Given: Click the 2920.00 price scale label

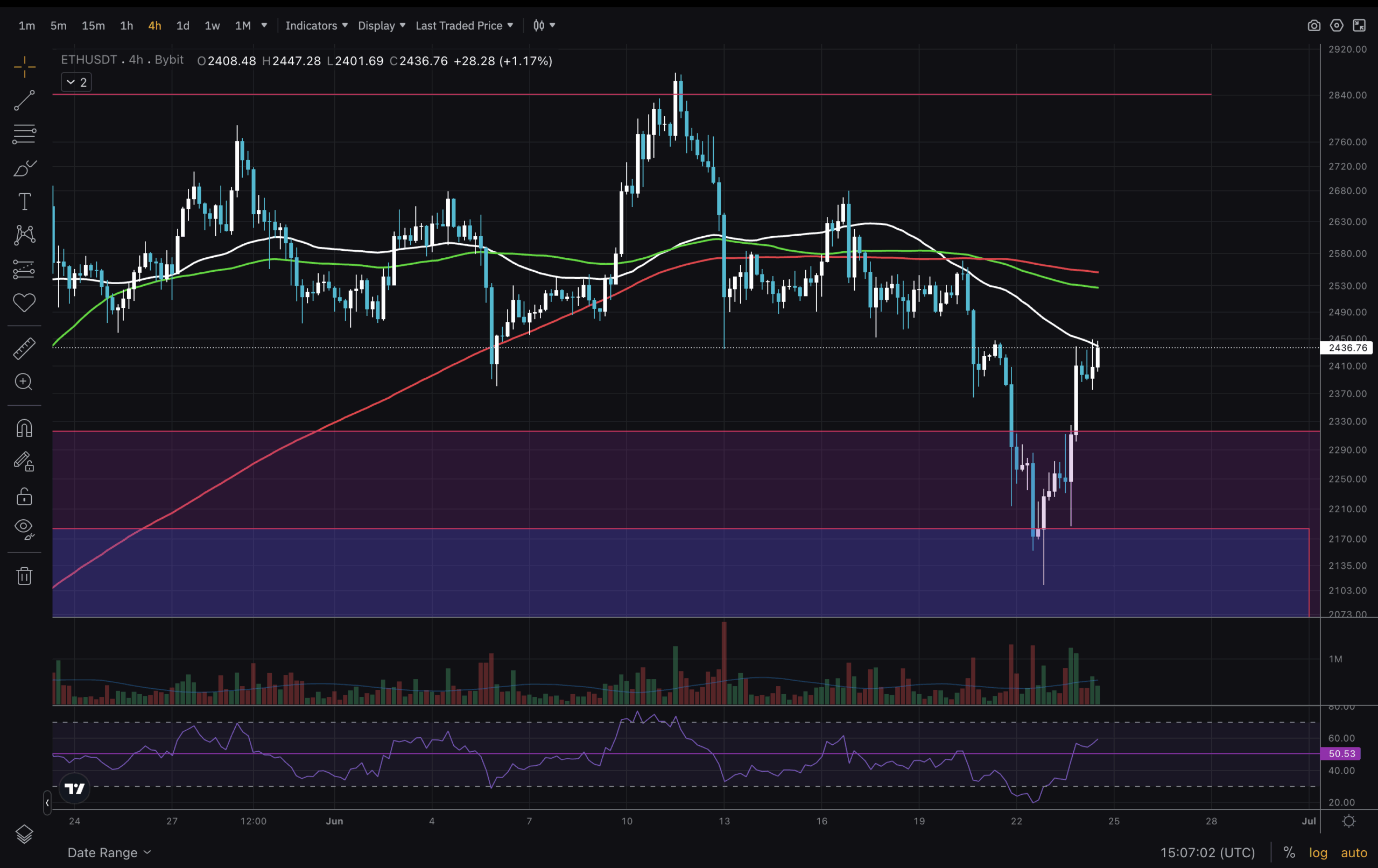Looking at the screenshot, I should pyautogui.click(x=1348, y=49).
